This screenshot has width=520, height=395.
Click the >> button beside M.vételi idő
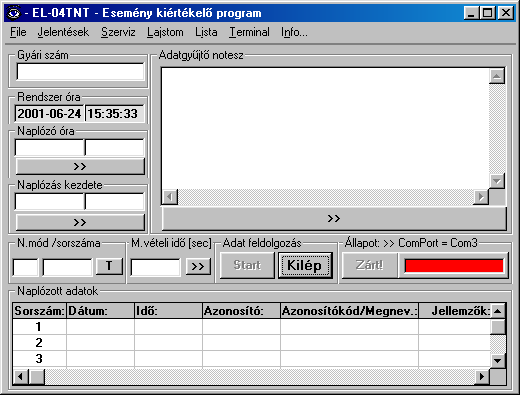click(198, 266)
